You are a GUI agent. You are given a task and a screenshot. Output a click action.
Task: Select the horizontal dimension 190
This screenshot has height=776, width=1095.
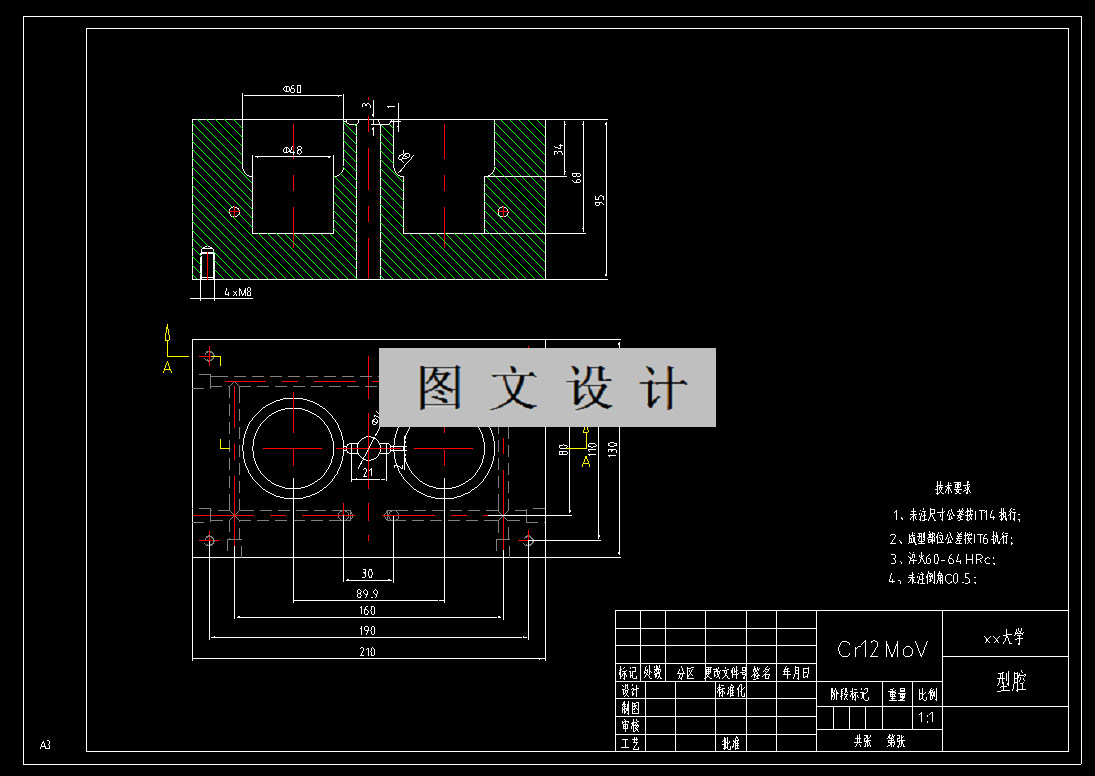coord(367,631)
